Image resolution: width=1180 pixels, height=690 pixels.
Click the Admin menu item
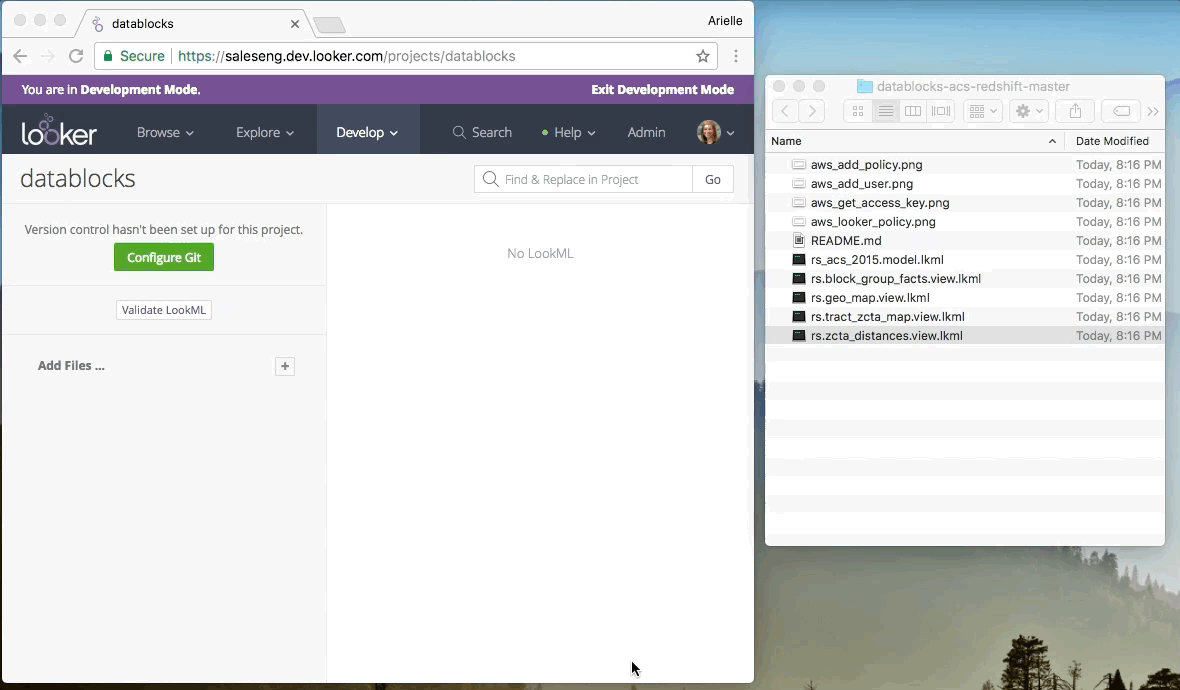pos(646,132)
